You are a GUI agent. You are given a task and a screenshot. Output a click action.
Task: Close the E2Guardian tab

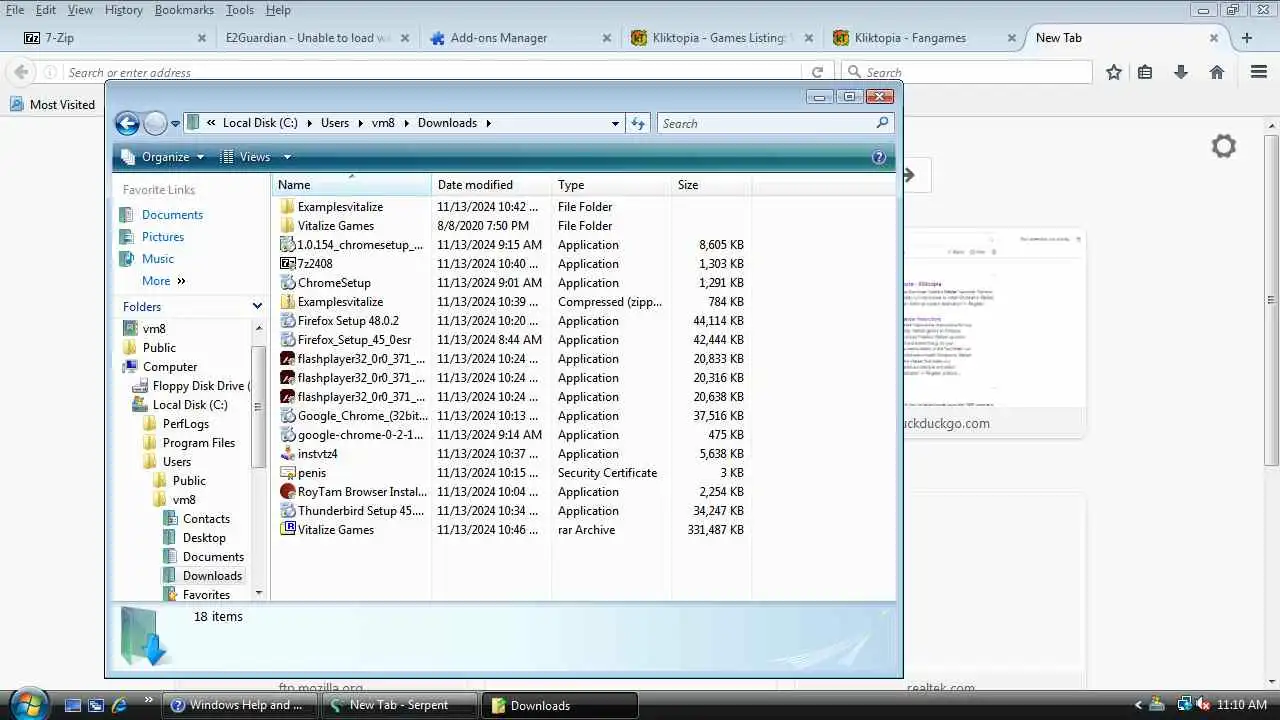tap(404, 38)
